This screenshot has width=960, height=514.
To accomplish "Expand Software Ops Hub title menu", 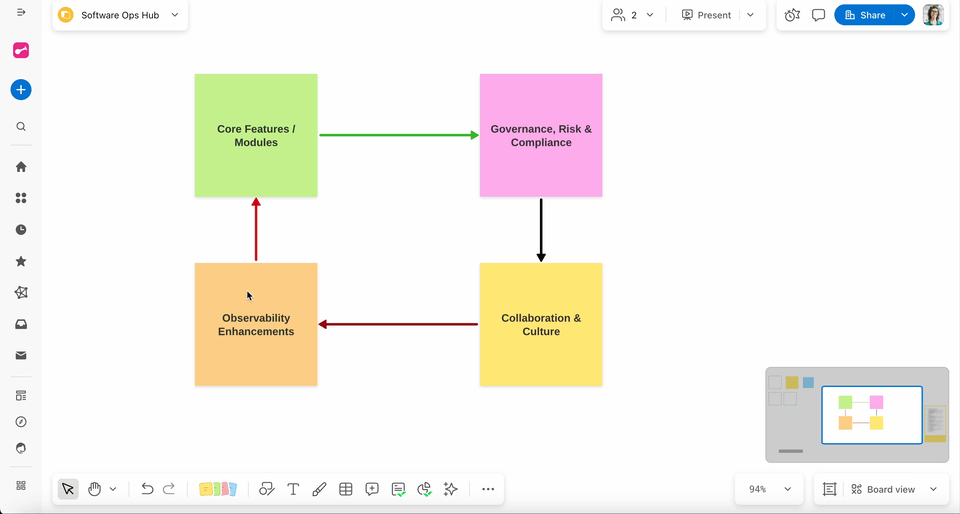I will [175, 15].
